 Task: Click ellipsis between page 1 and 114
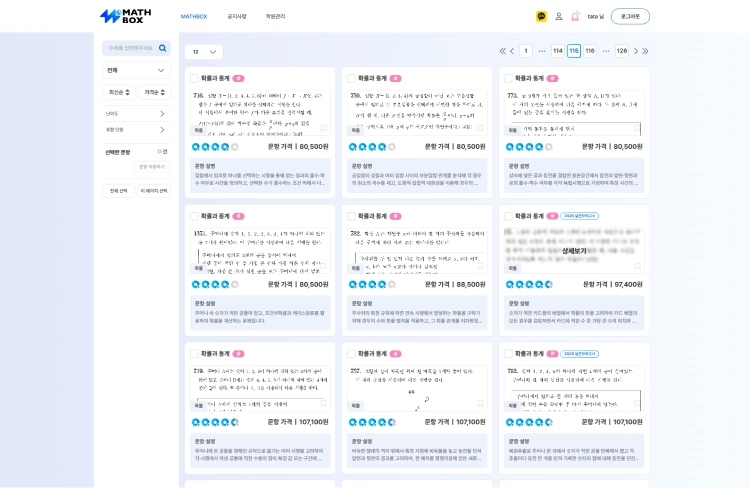click(x=542, y=51)
